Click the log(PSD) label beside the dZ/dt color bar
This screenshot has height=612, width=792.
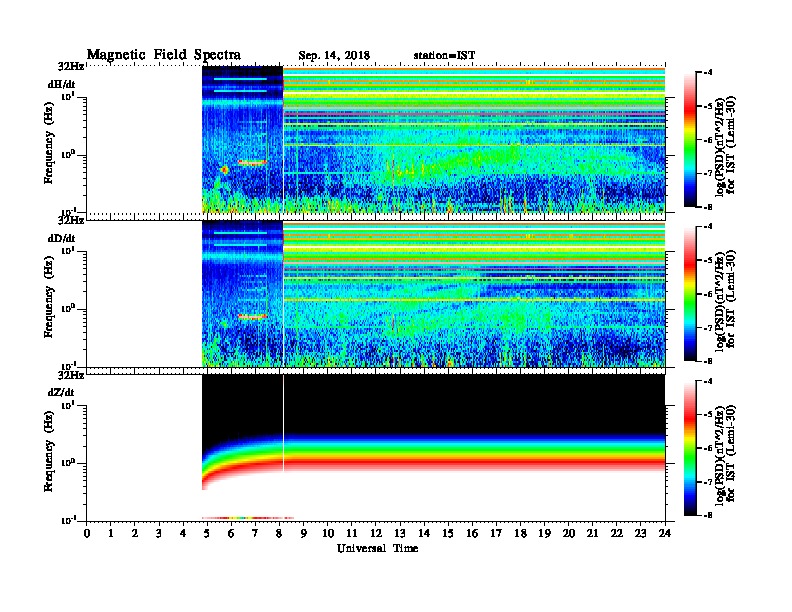(x=726, y=453)
